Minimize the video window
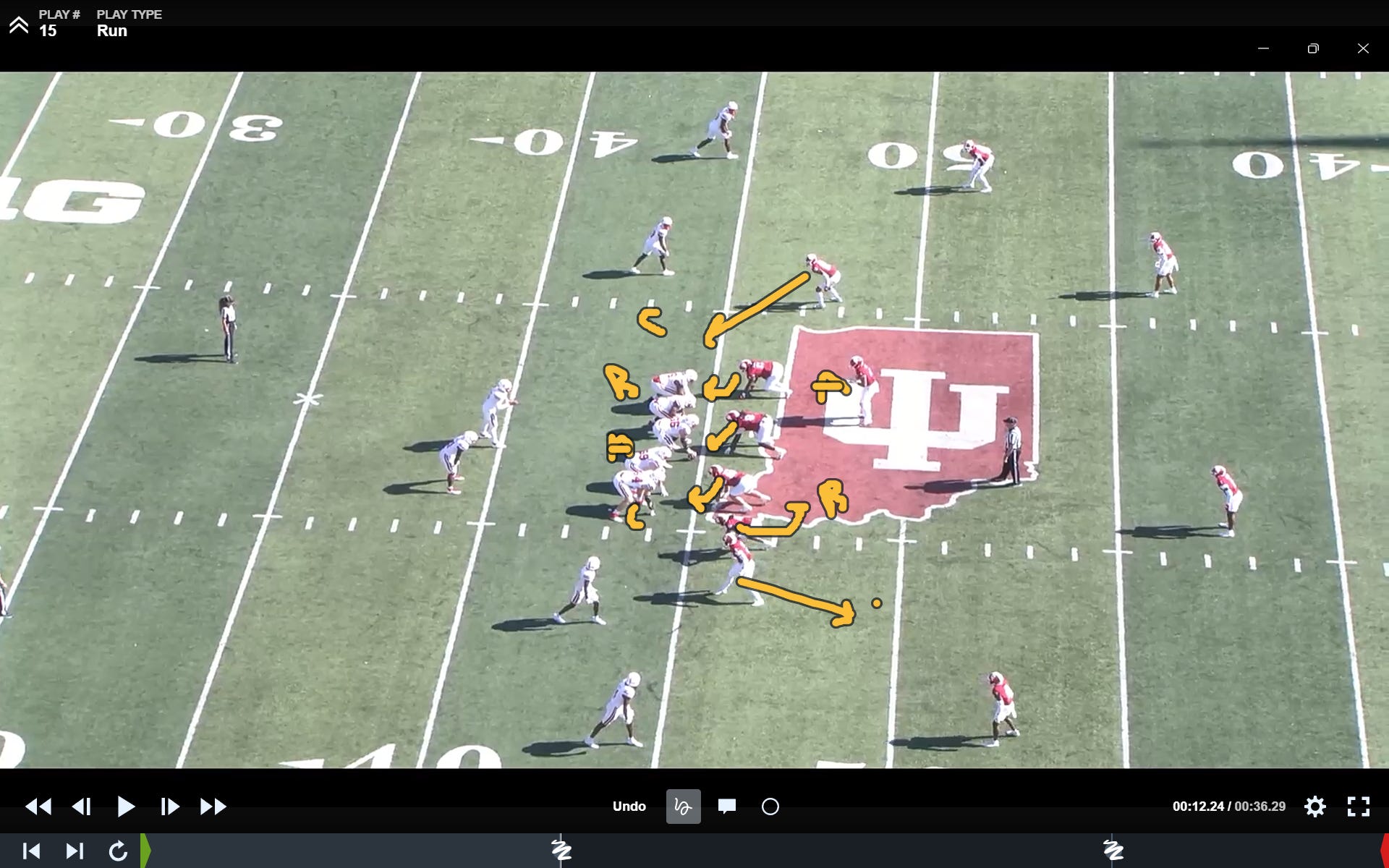Viewport: 1389px width, 868px height. click(1263, 48)
